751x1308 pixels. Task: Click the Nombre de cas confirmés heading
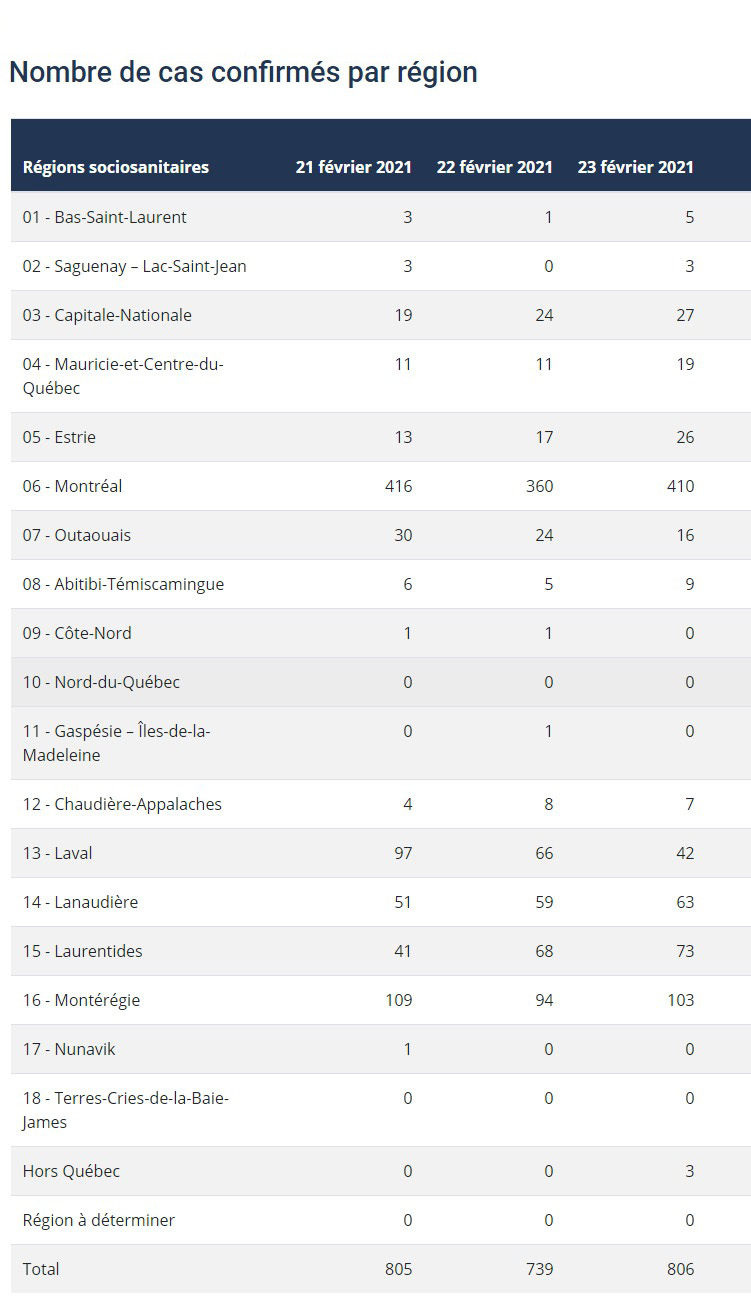[x=243, y=72]
